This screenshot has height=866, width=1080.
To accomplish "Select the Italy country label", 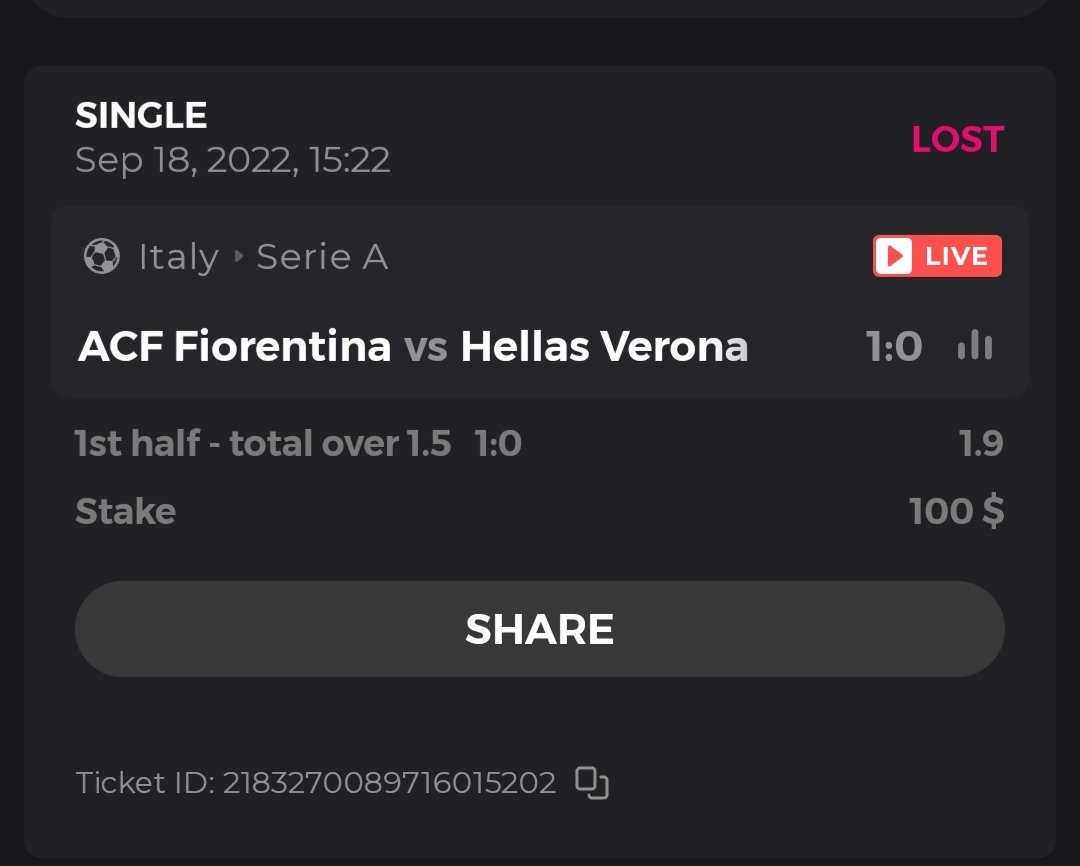I will point(178,257).
